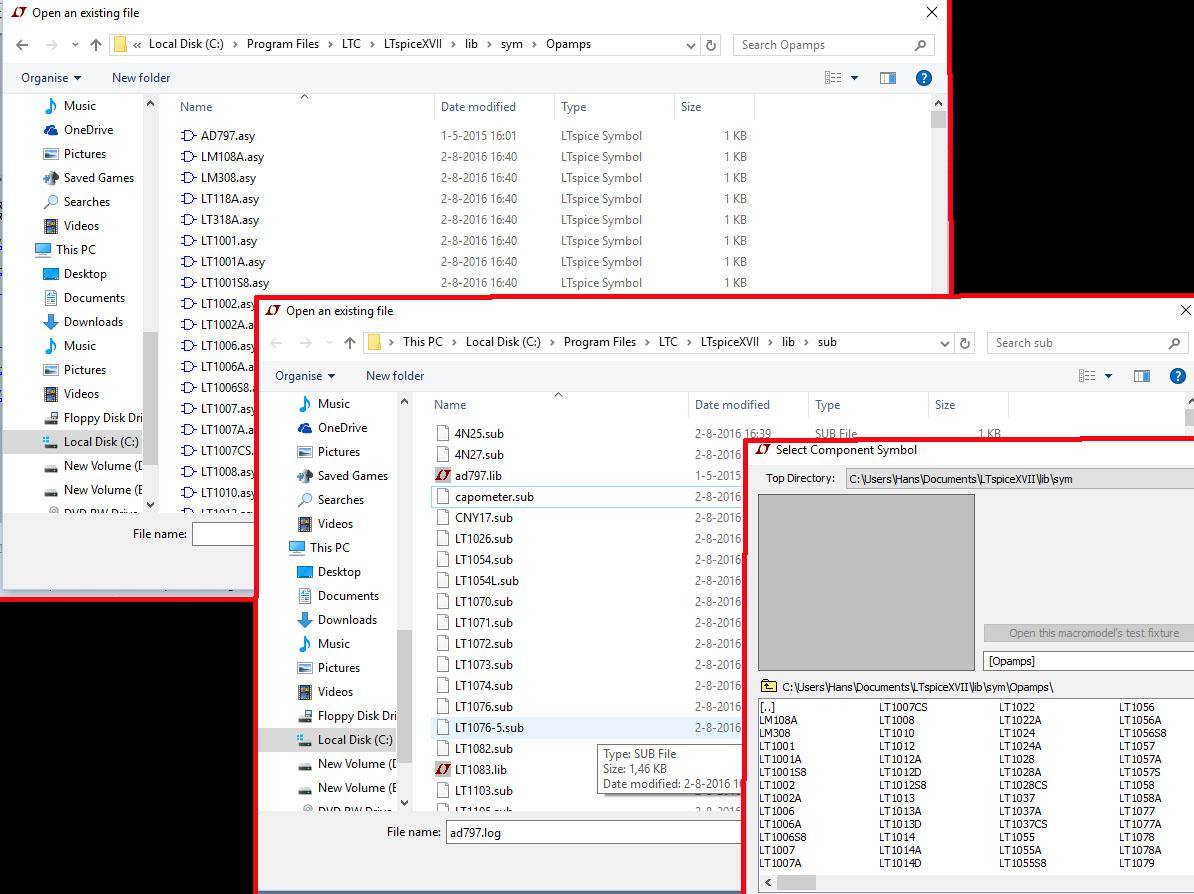Click the folder-up icon in Select Component Symbol
1194x894 pixels.
[769, 686]
